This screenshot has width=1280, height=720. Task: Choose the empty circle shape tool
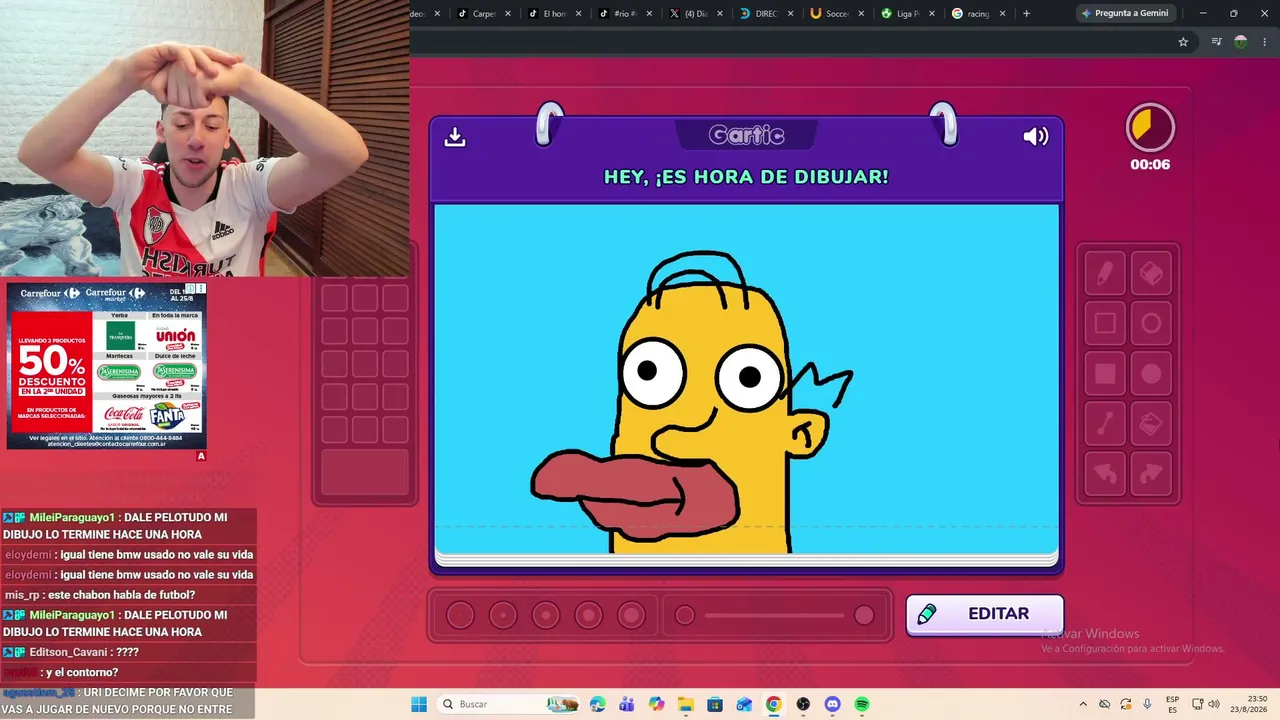[1151, 323]
